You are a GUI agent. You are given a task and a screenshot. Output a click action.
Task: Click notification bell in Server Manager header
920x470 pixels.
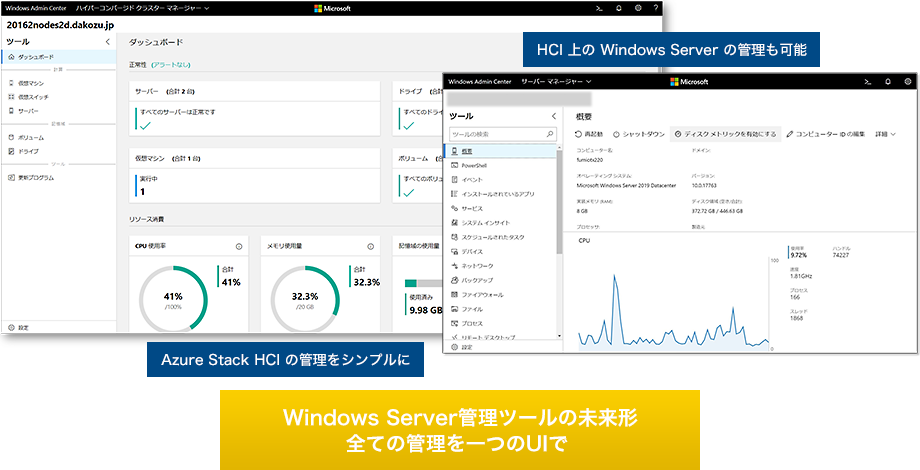pyautogui.click(x=888, y=82)
